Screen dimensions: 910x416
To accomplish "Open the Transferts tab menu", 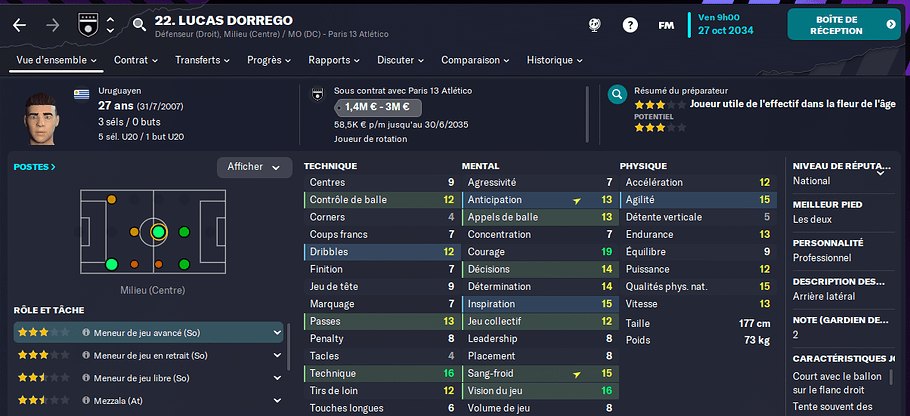I will (203, 60).
